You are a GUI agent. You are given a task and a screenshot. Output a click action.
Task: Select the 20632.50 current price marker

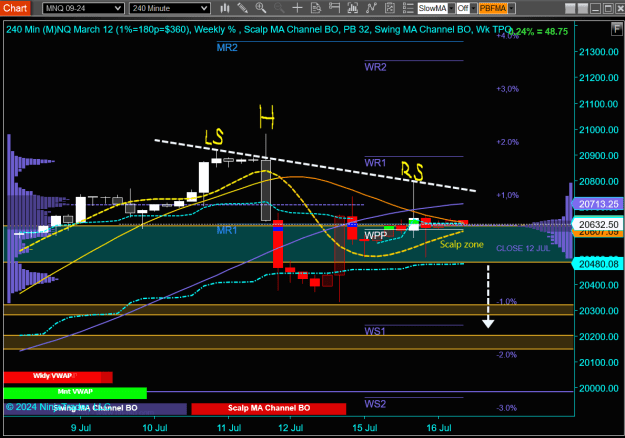[x=598, y=224]
